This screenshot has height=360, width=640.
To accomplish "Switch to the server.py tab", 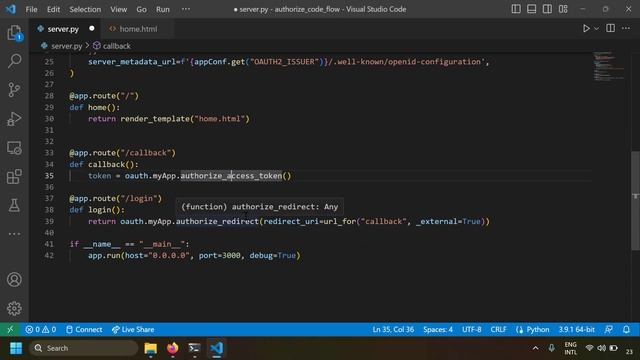I will pos(63,29).
